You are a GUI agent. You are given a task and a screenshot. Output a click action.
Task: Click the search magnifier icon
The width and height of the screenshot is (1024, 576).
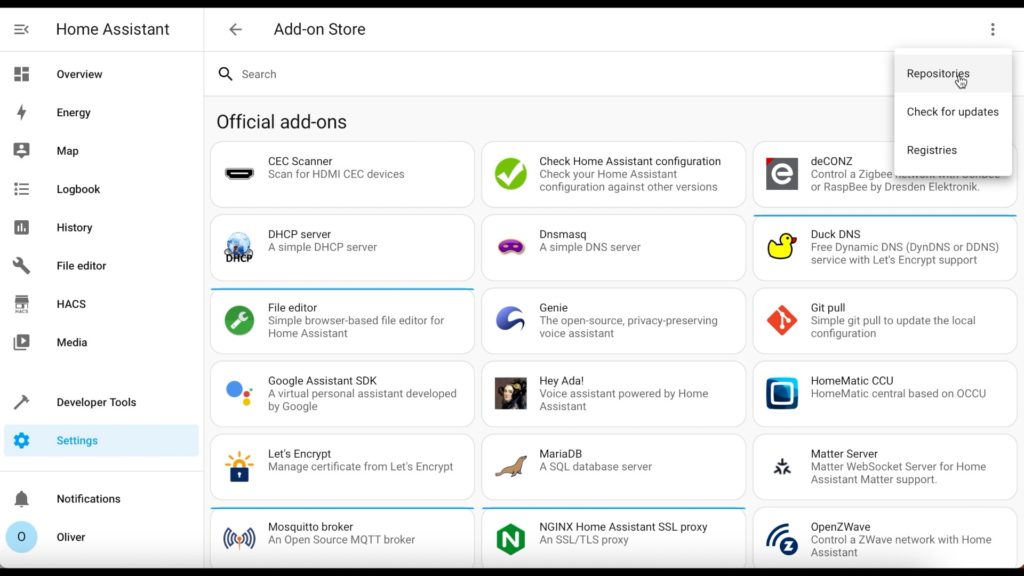coord(225,74)
